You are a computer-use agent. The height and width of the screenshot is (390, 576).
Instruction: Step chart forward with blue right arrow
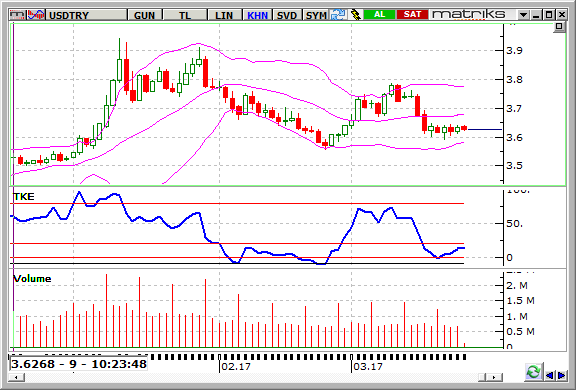click(562, 375)
